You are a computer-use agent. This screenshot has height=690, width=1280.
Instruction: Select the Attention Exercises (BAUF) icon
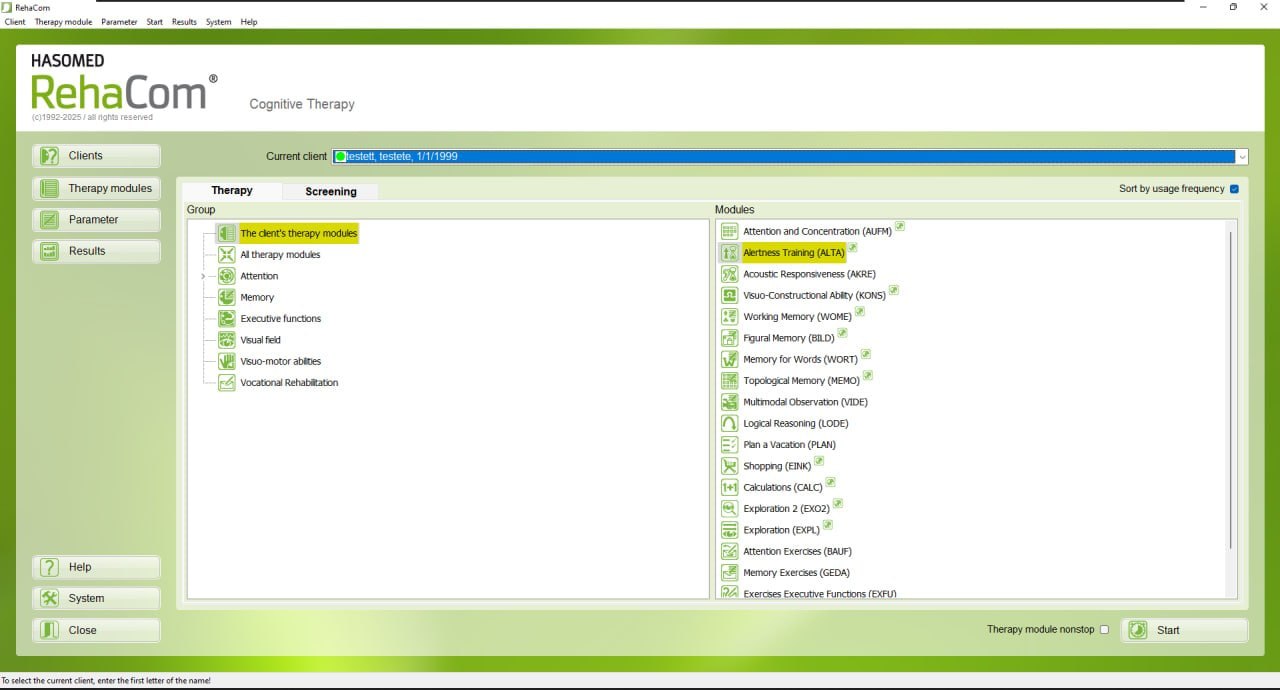729,551
